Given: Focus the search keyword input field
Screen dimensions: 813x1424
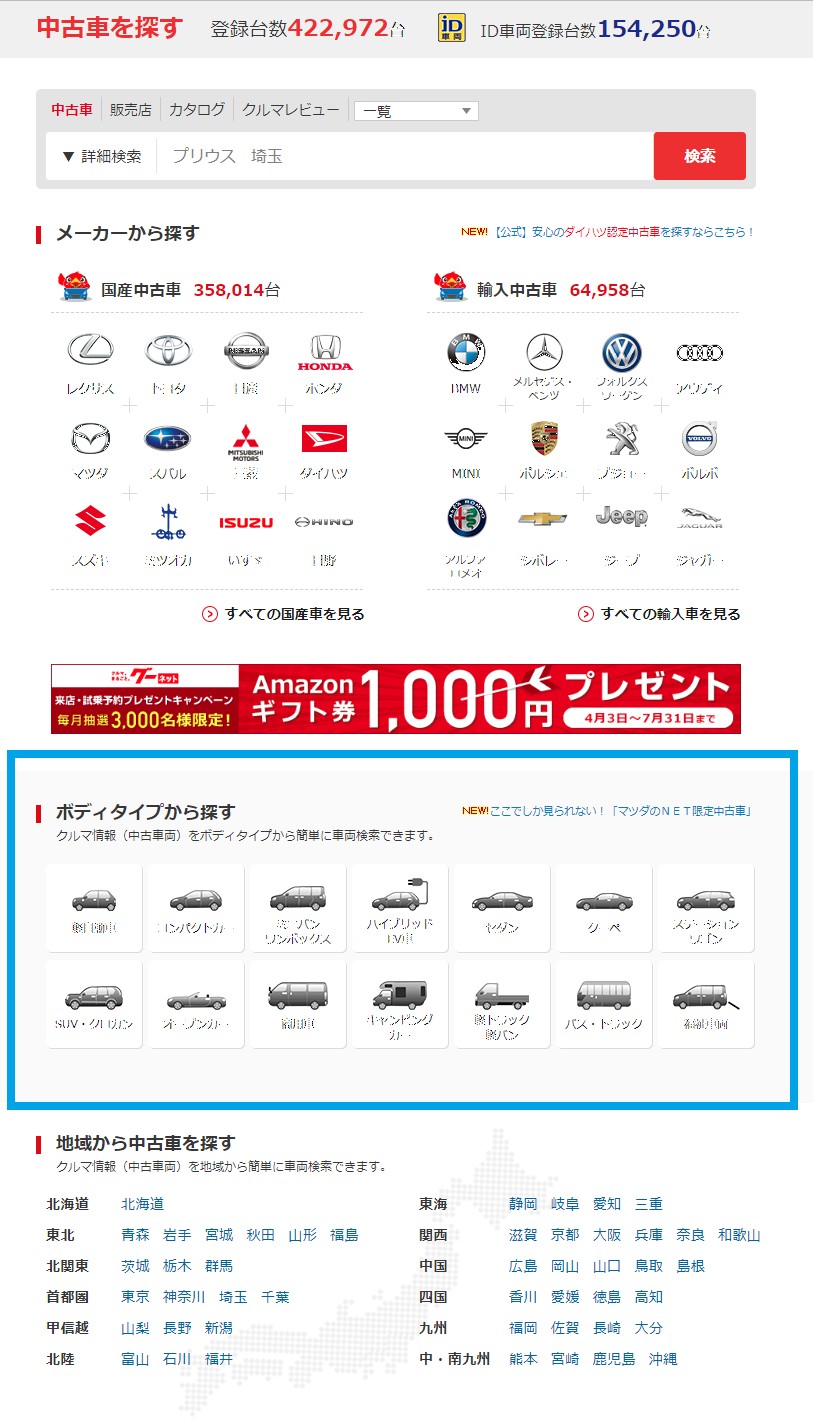Looking at the screenshot, I should coord(405,156).
